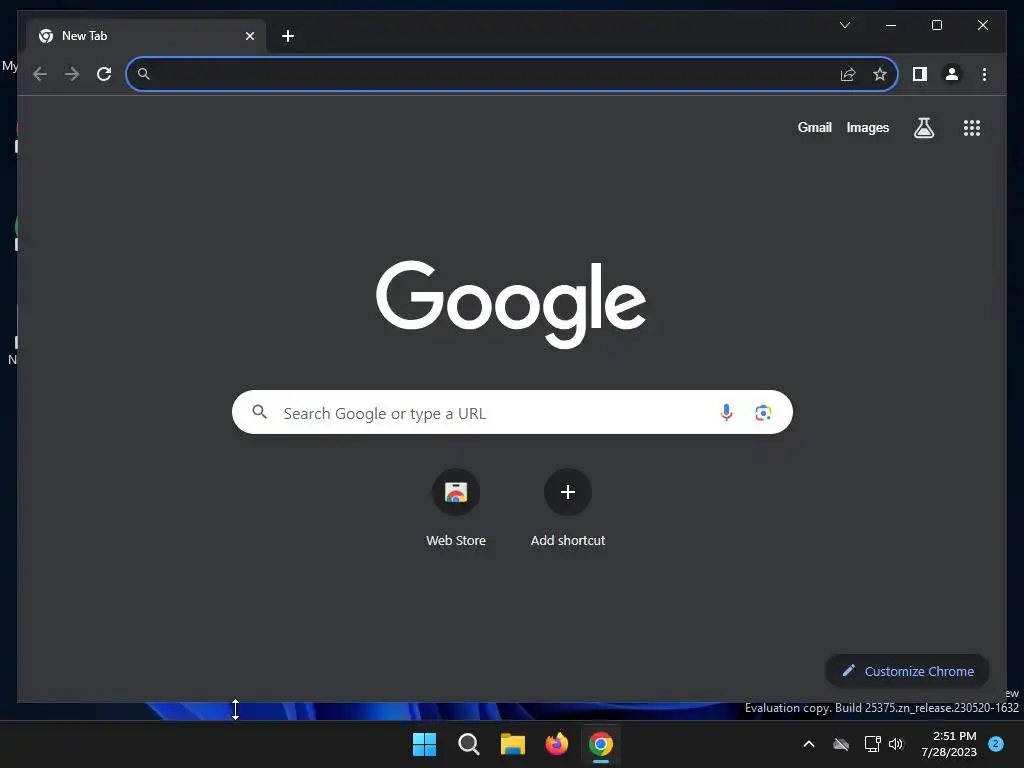Click the Search Google or type a URL box
The height and width of the screenshot is (768, 1024).
coord(512,412)
